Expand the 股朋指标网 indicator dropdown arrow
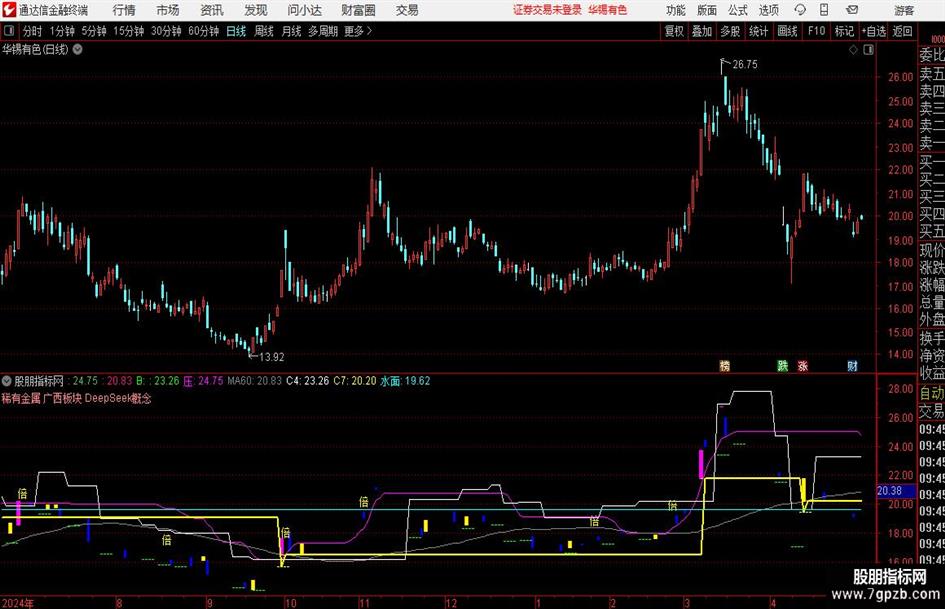 coord(7,381)
